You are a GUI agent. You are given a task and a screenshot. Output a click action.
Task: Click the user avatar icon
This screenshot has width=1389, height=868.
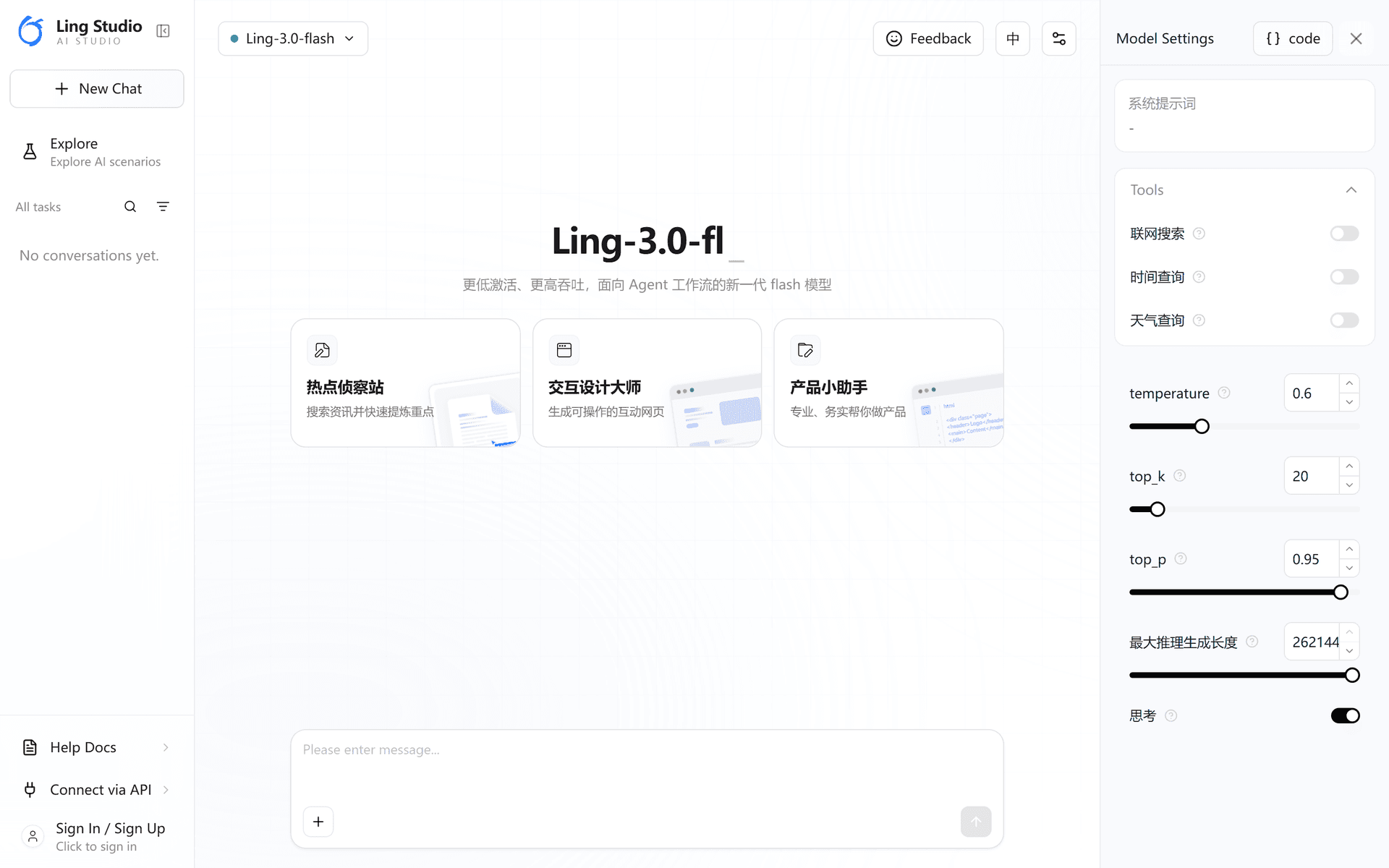tap(33, 836)
